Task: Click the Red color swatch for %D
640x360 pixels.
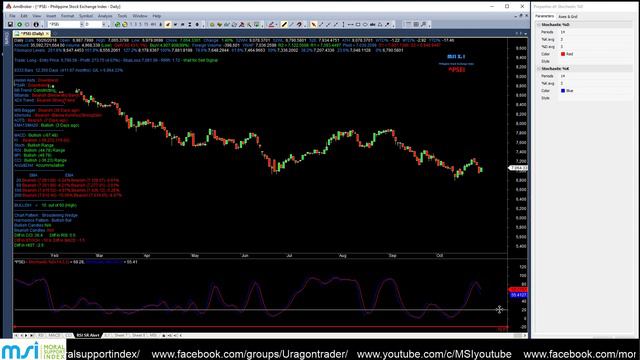Action: (563, 54)
